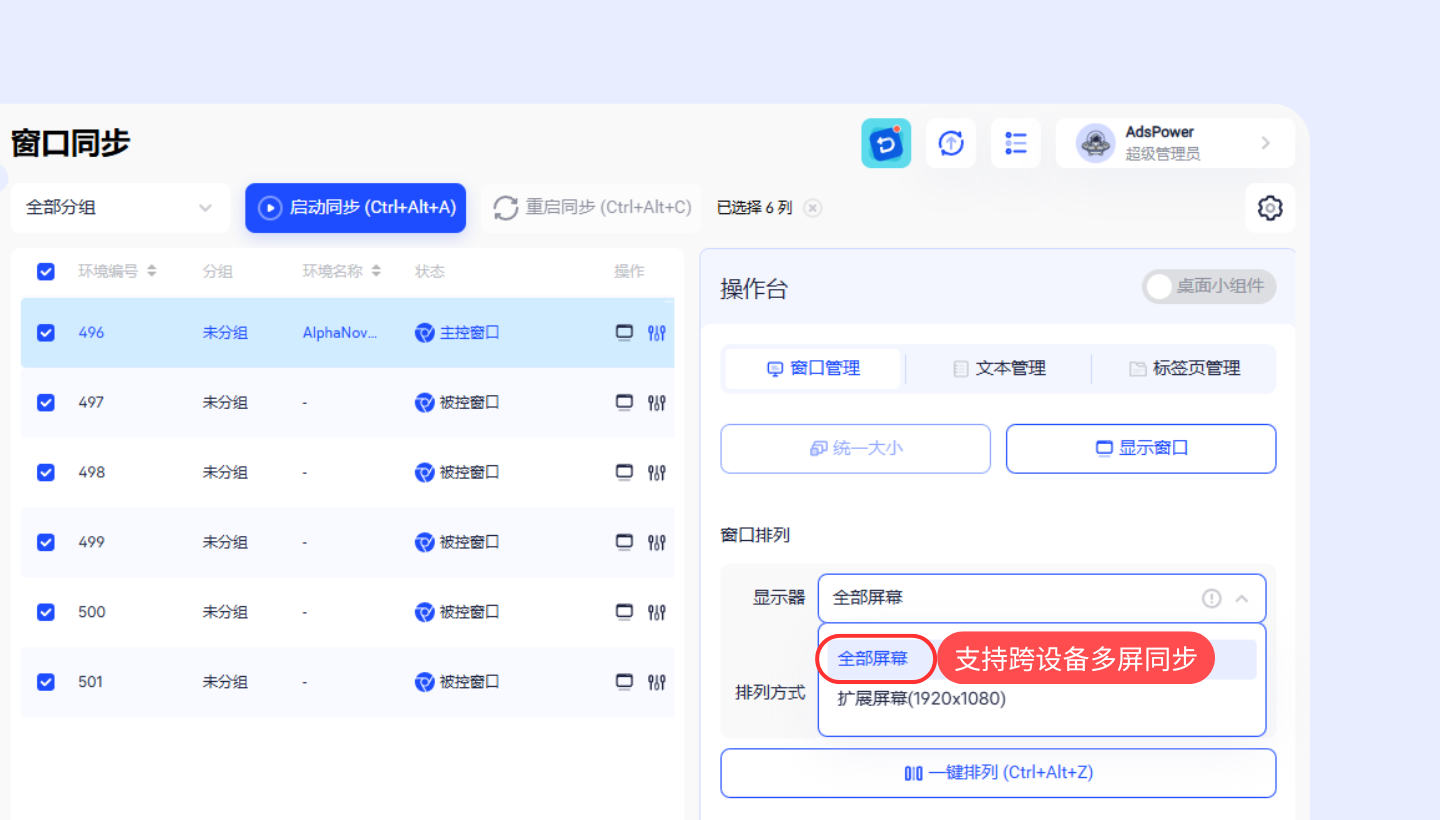Click 未分组 cell in row 499
Viewport: 1440px width, 820px height.
coord(225,542)
